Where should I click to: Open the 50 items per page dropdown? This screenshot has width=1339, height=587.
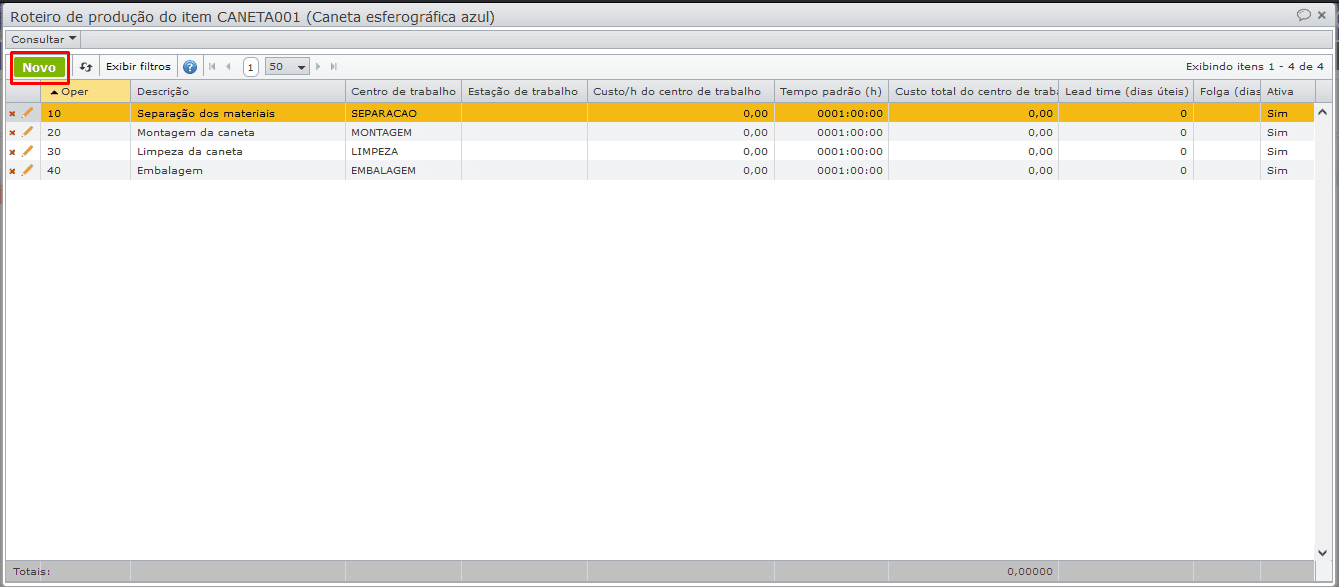(287, 67)
